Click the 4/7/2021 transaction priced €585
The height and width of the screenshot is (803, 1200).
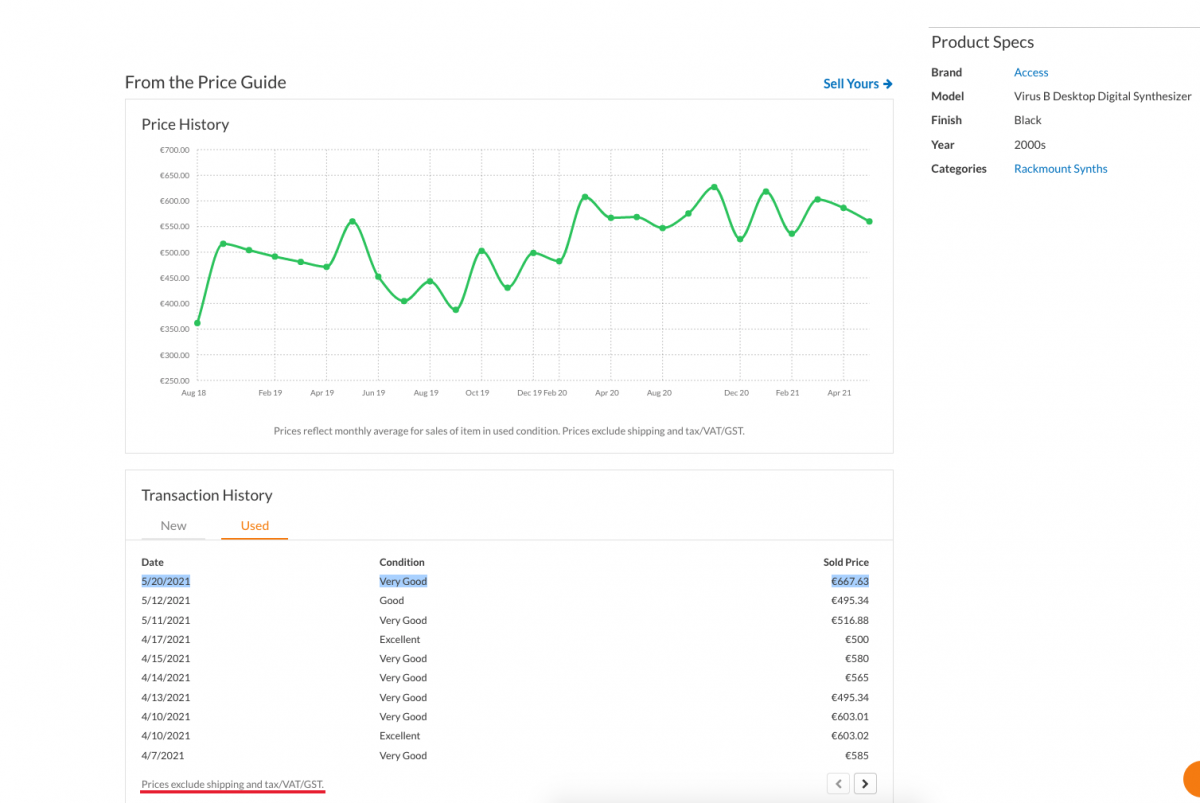[505, 756]
